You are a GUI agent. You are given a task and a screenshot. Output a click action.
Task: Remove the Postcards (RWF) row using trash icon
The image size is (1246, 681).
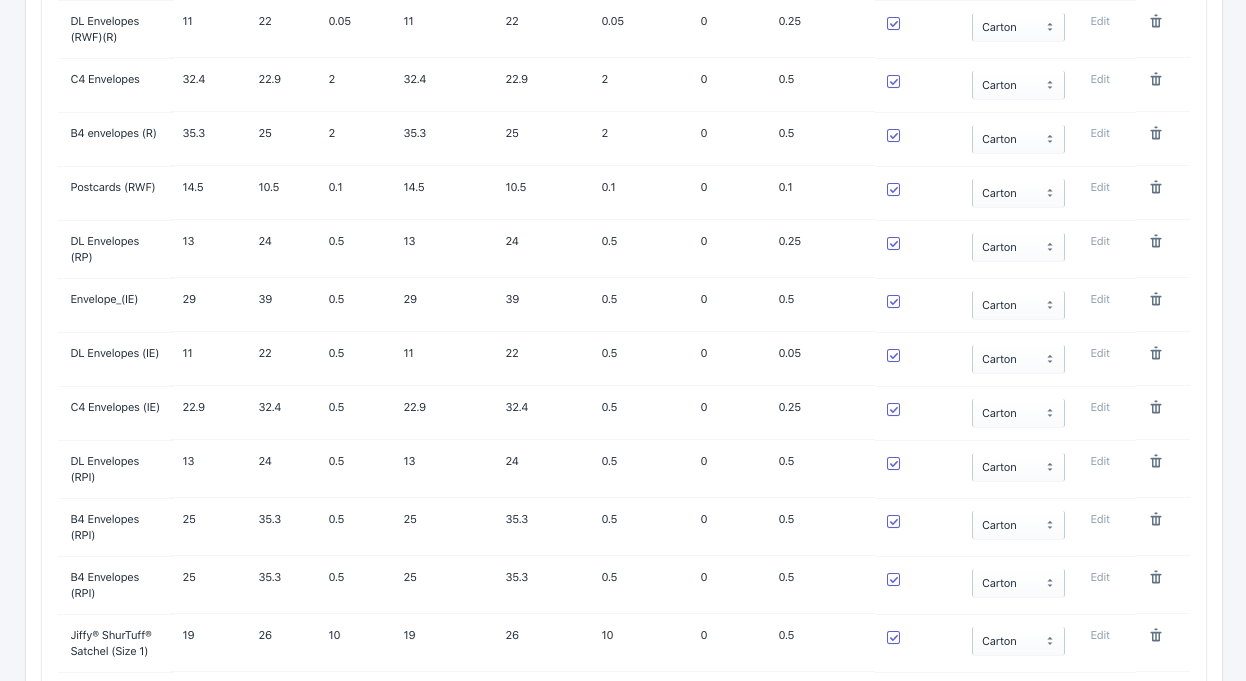click(x=1155, y=187)
